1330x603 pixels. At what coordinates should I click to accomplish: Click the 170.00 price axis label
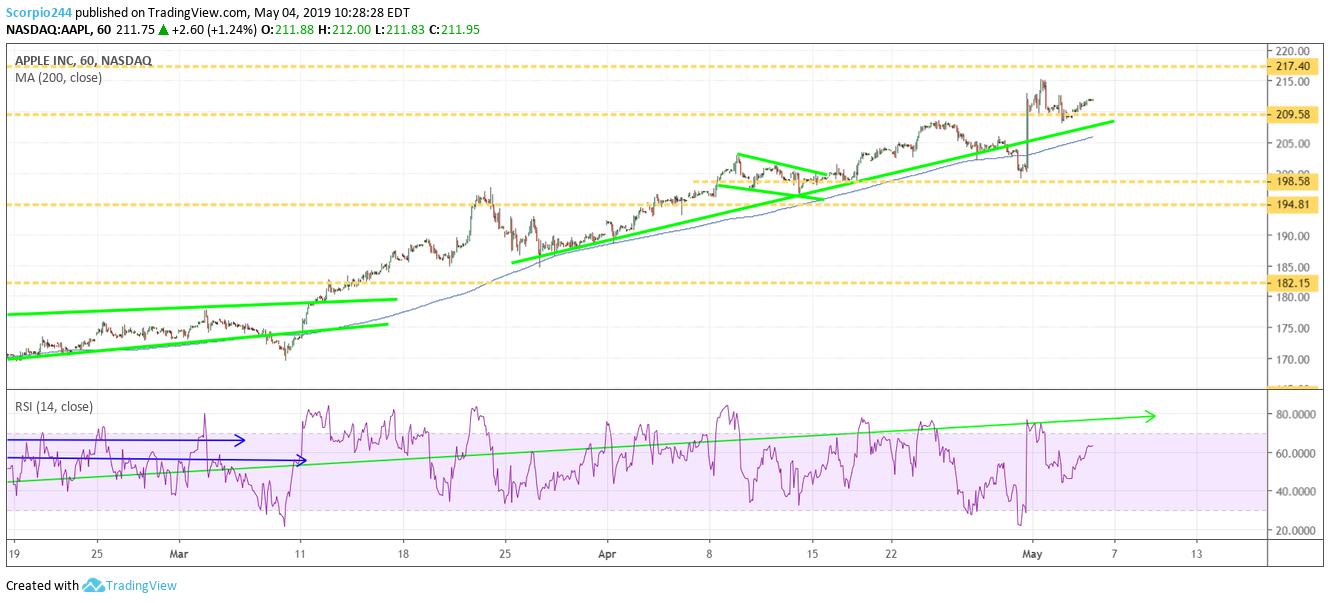click(1294, 359)
